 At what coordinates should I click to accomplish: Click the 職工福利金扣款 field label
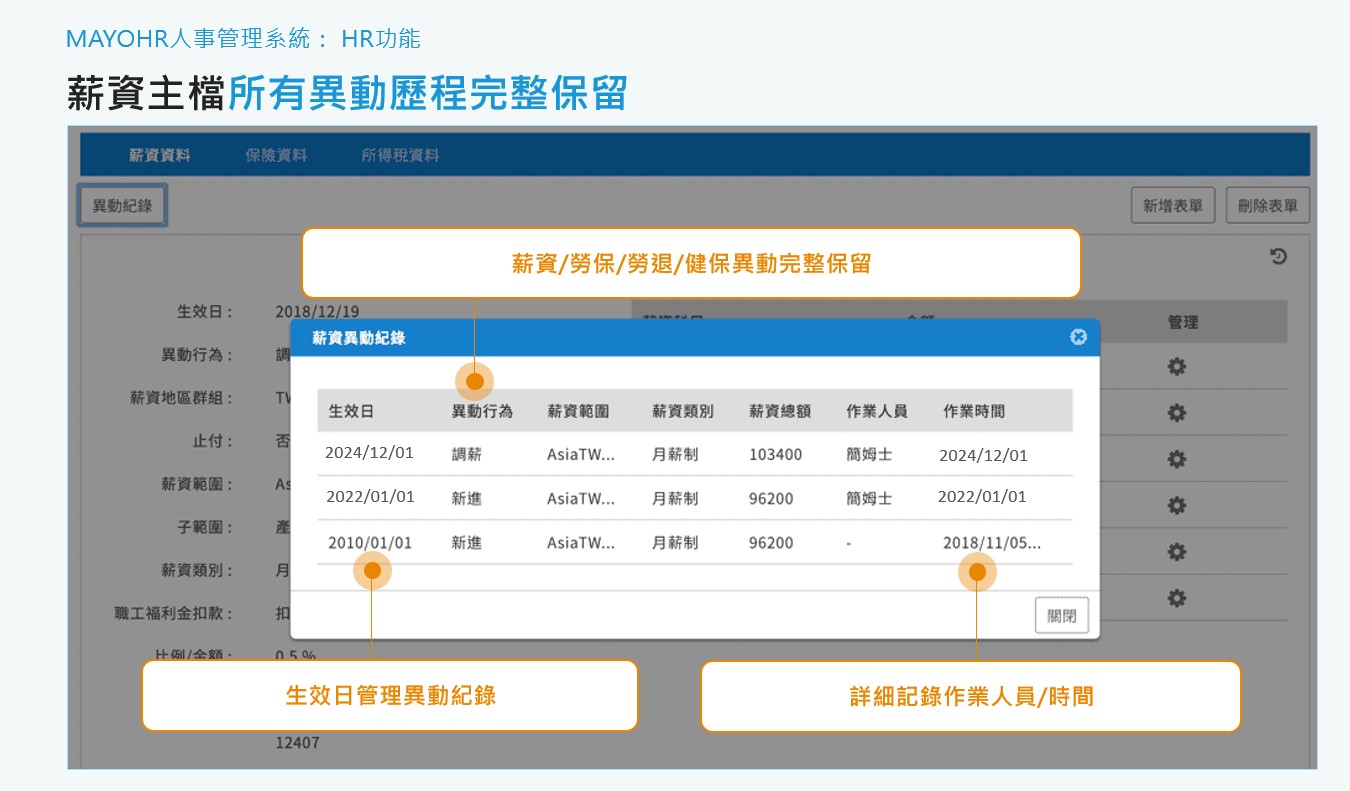[174, 613]
